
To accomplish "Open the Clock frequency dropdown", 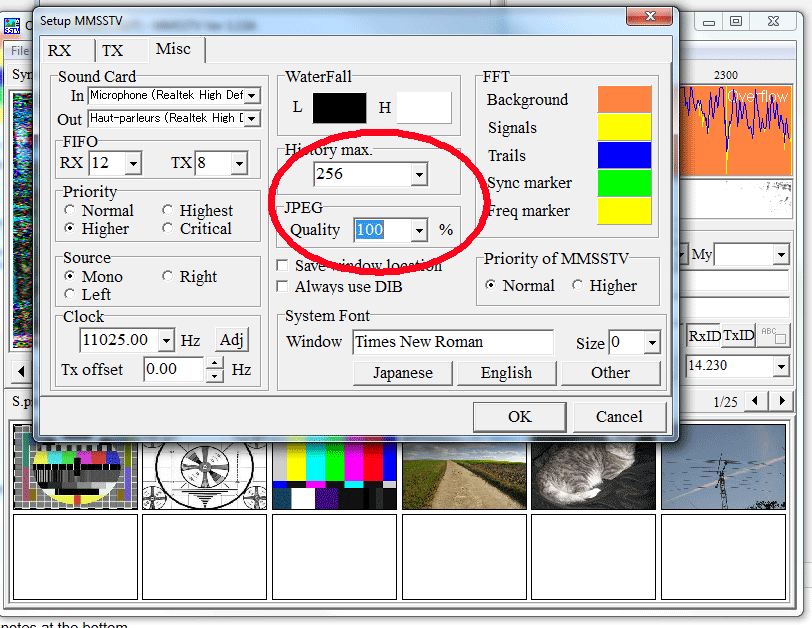I will 166,341.
